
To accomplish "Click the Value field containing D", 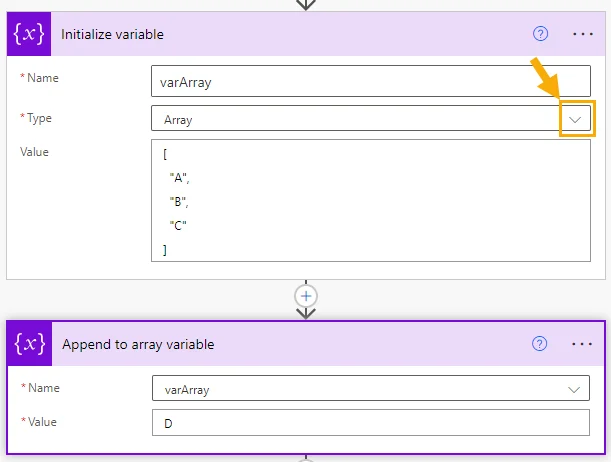I will coord(370,424).
